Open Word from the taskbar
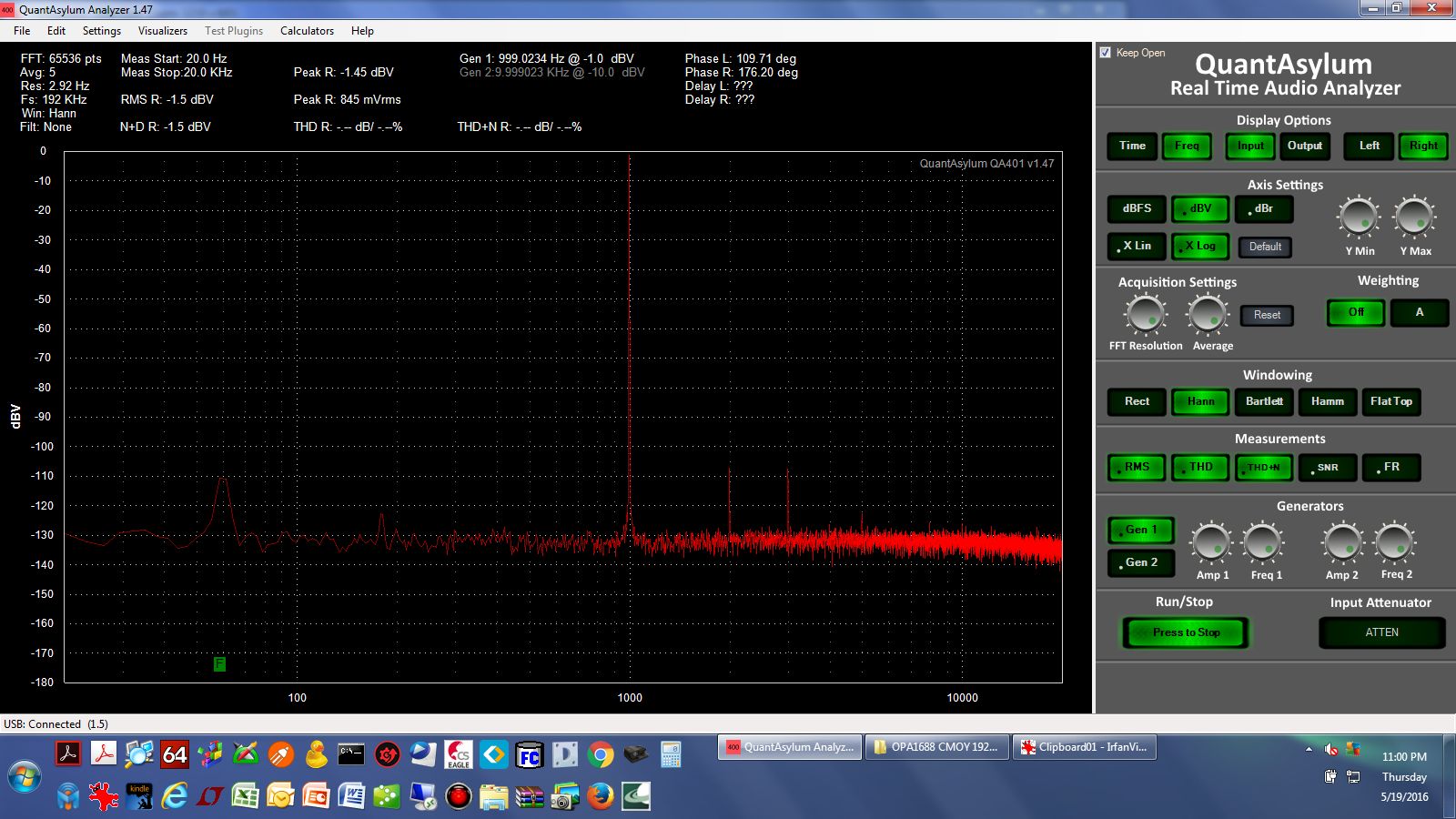 (x=352, y=797)
